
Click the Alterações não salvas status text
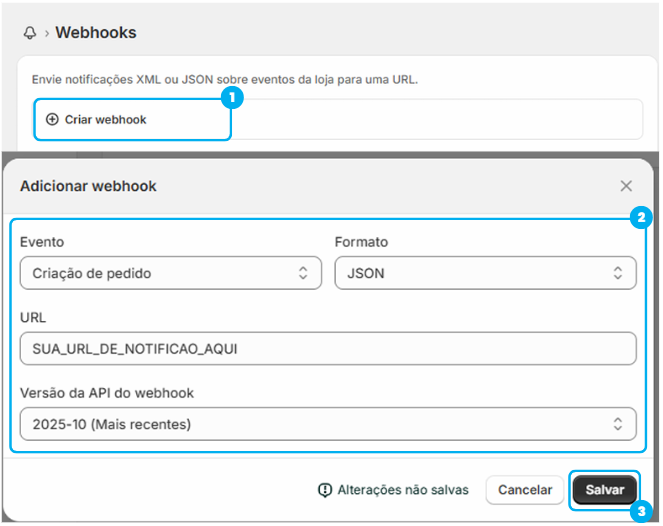click(402, 490)
